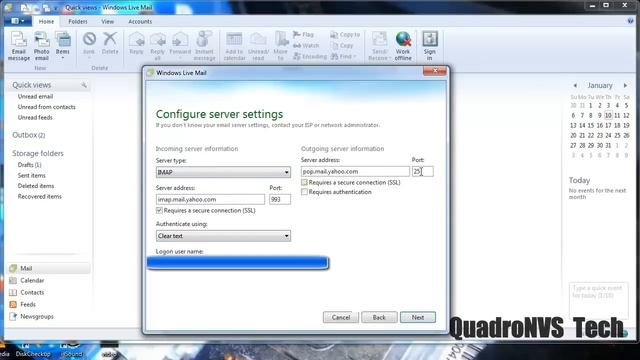The width and height of the screenshot is (640, 360).
Task: Enable Requires authentication checkbox
Action: pyautogui.click(x=304, y=192)
